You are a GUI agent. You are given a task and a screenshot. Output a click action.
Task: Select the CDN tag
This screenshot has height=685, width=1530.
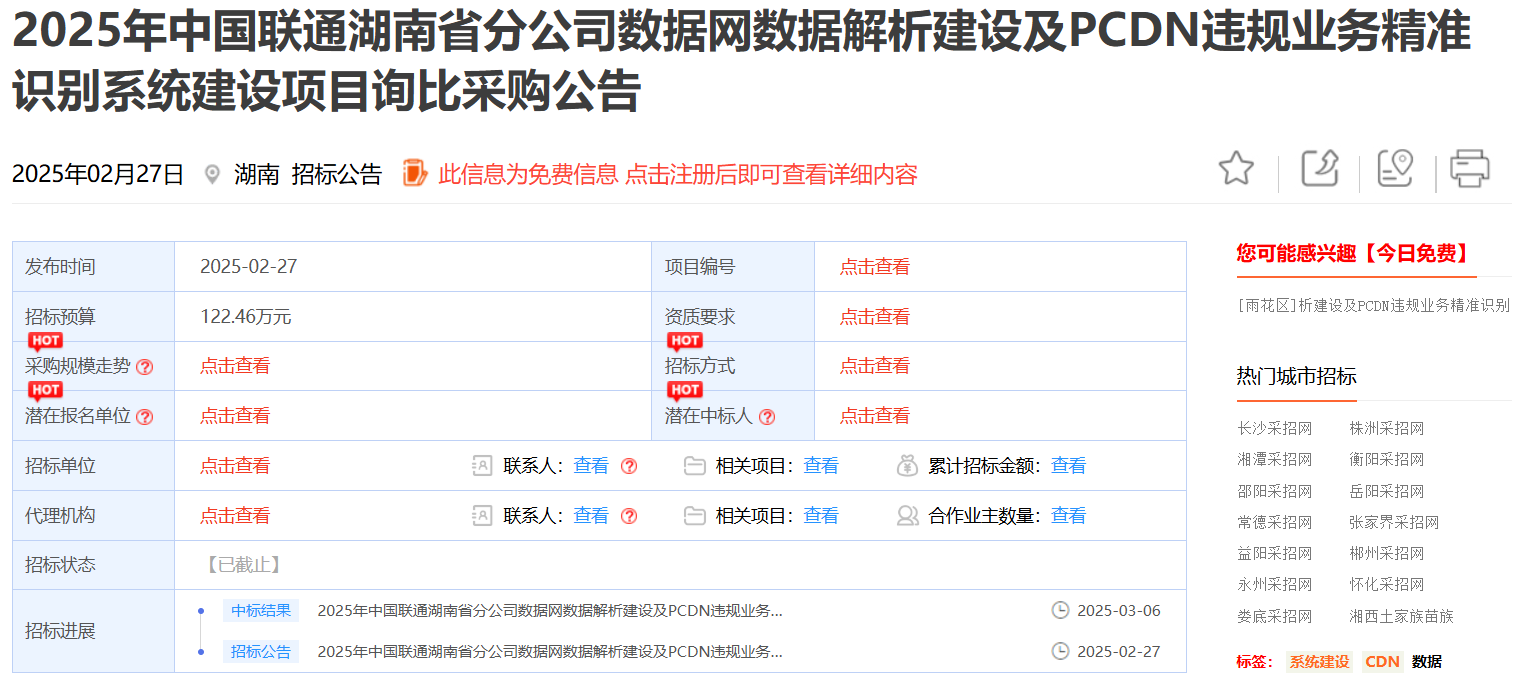[1382, 662]
